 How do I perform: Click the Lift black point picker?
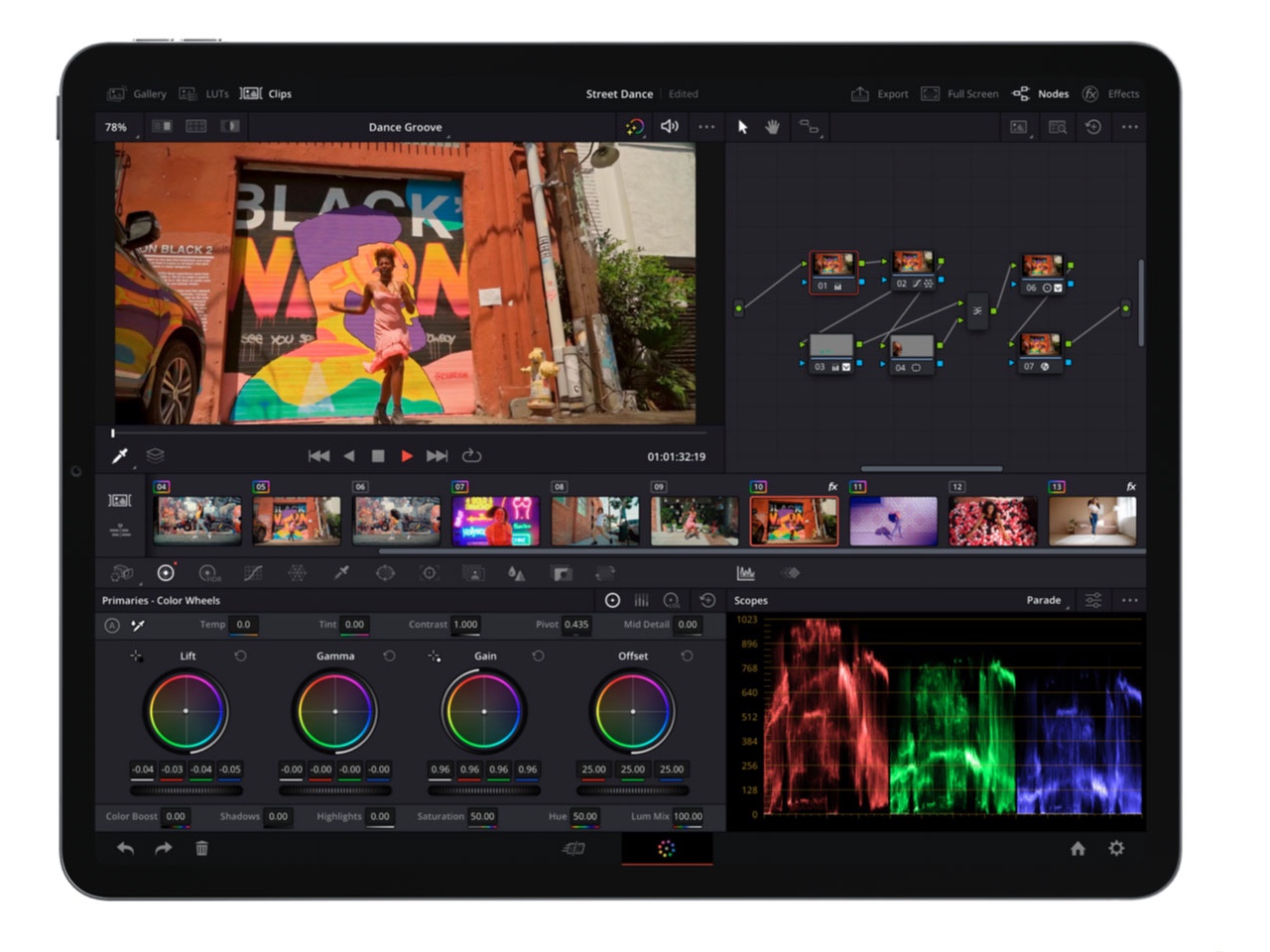click(x=136, y=655)
